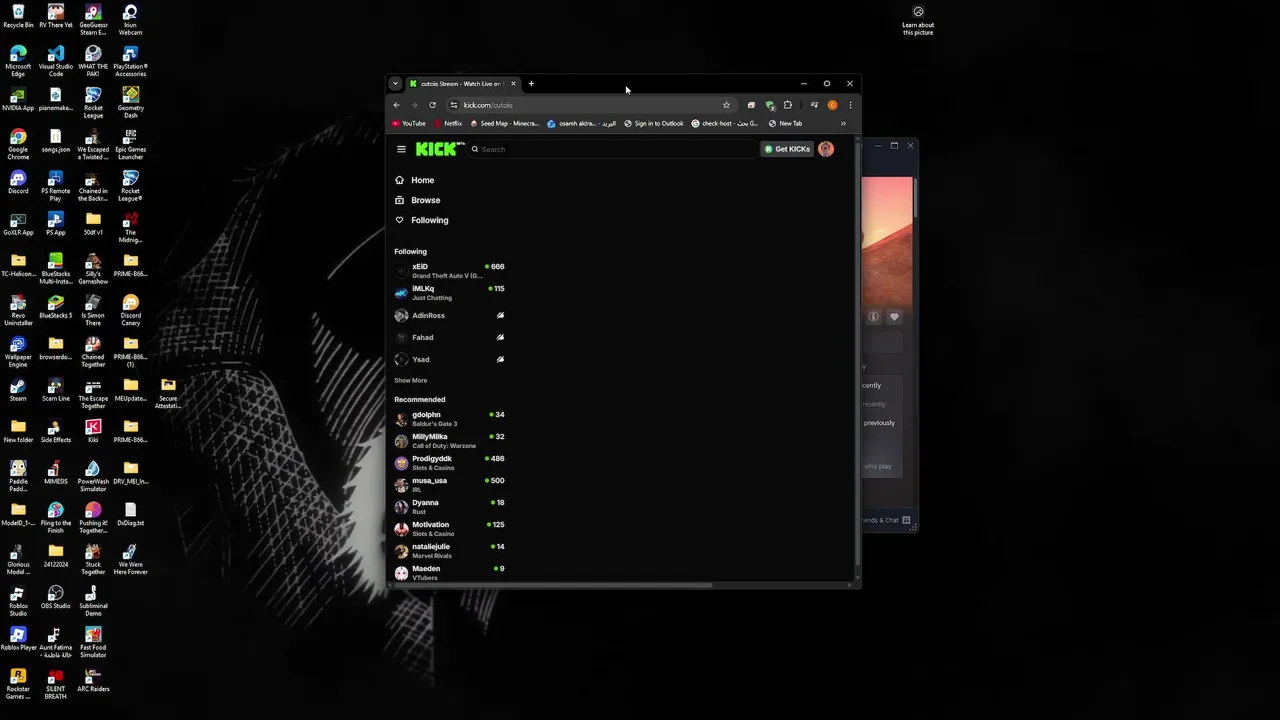This screenshot has height=720, width=1280.
Task: Open the Seed Map - Minecraft bookmark
Action: (x=504, y=124)
